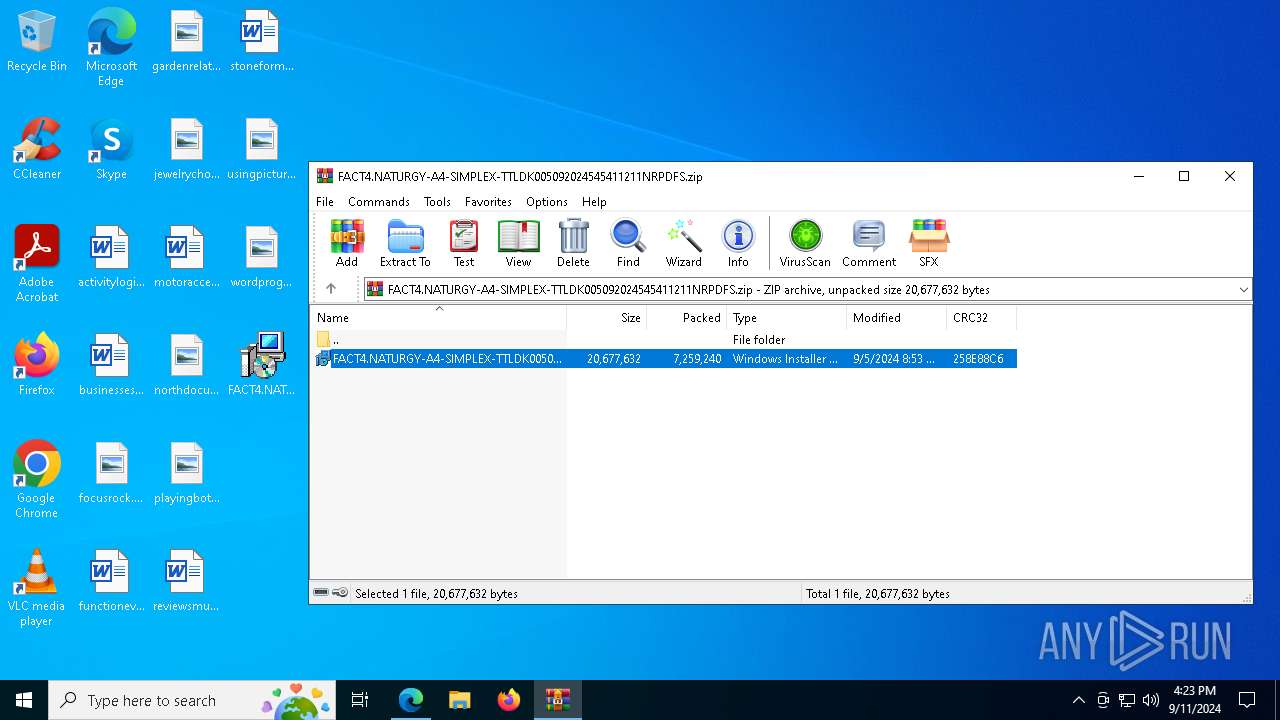1280x720 pixels.
Task: Sort by the Packed column header
Action: pos(687,318)
